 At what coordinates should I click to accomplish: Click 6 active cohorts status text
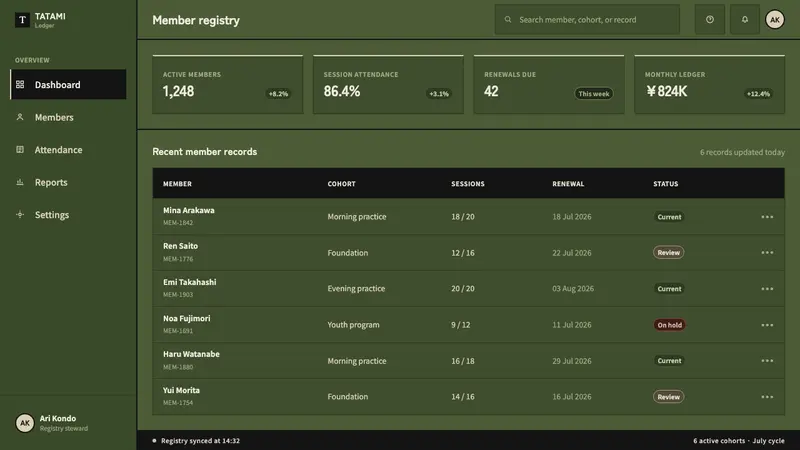[719, 441]
